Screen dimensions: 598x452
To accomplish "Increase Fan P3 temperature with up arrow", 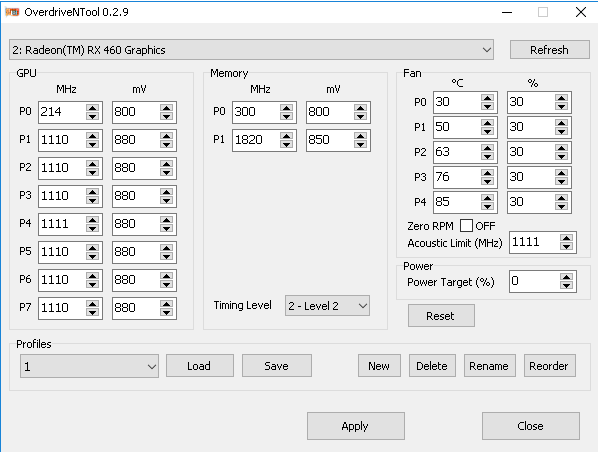I will pyautogui.click(x=487, y=173).
